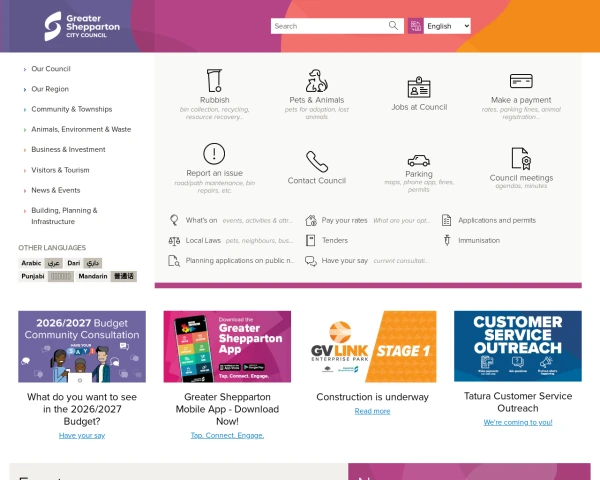Click the Tap. Connect. Engage. link
The image size is (600, 480).
pos(227,436)
